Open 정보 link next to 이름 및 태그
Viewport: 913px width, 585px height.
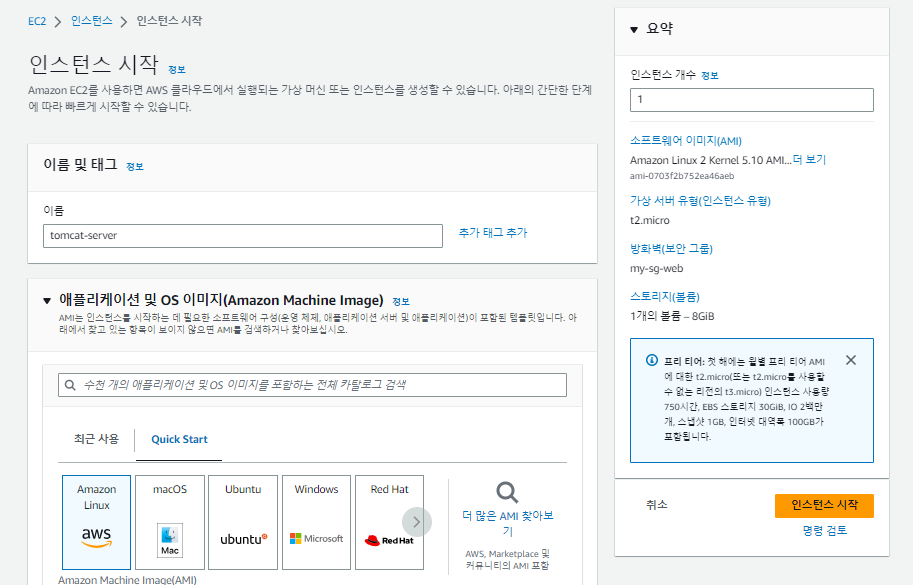pos(135,166)
